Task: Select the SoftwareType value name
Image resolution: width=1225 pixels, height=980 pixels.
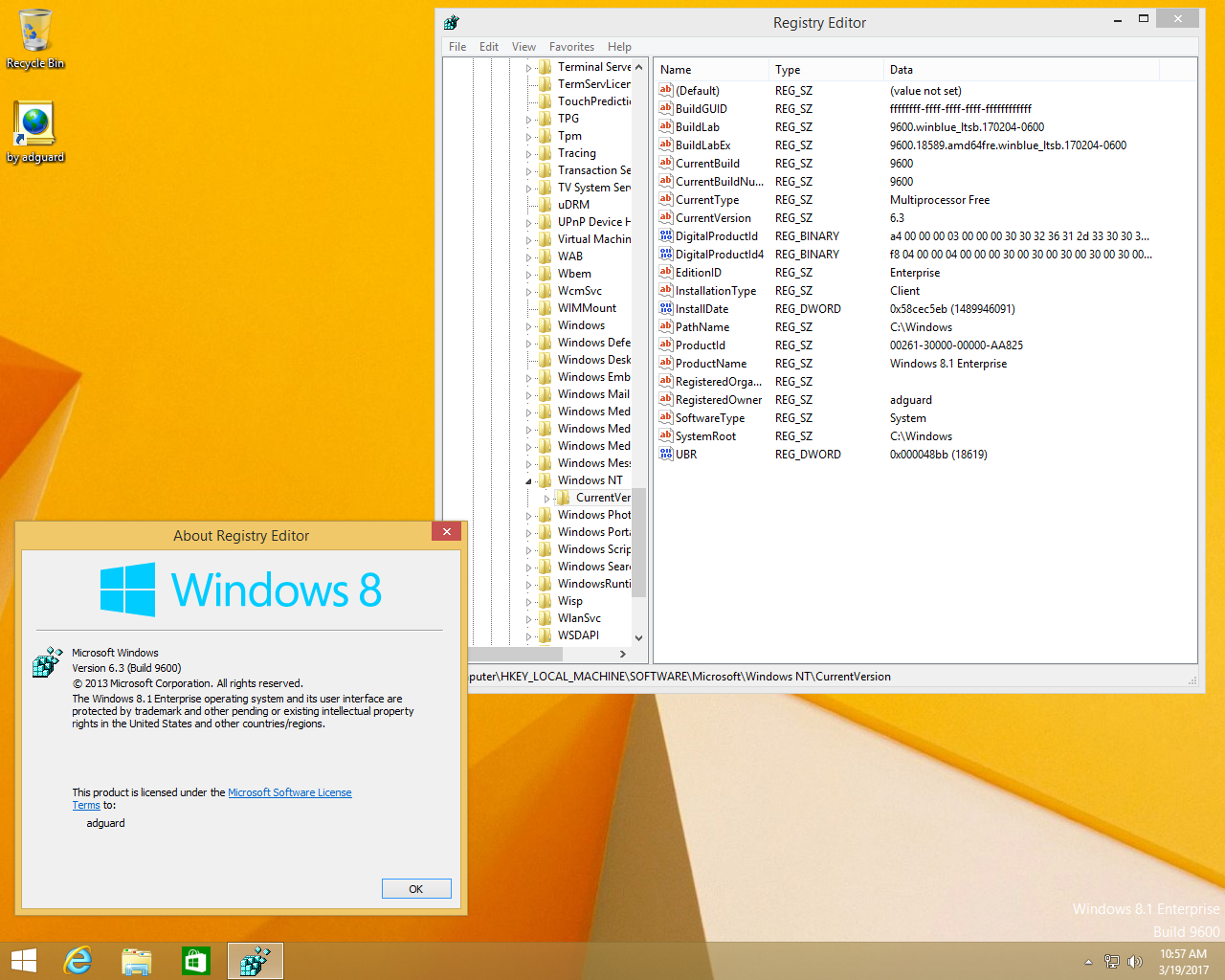Action: pyautogui.click(x=709, y=418)
